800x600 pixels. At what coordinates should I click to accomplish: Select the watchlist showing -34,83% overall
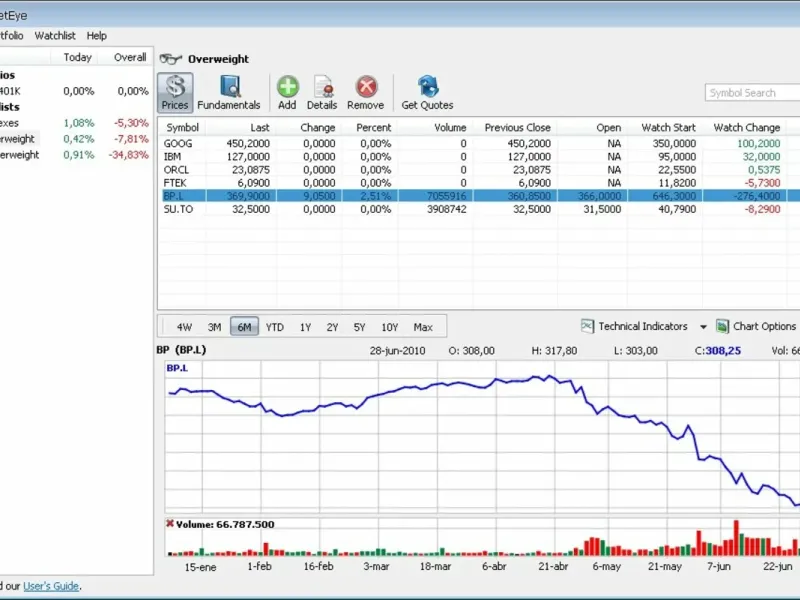click(x=74, y=155)
